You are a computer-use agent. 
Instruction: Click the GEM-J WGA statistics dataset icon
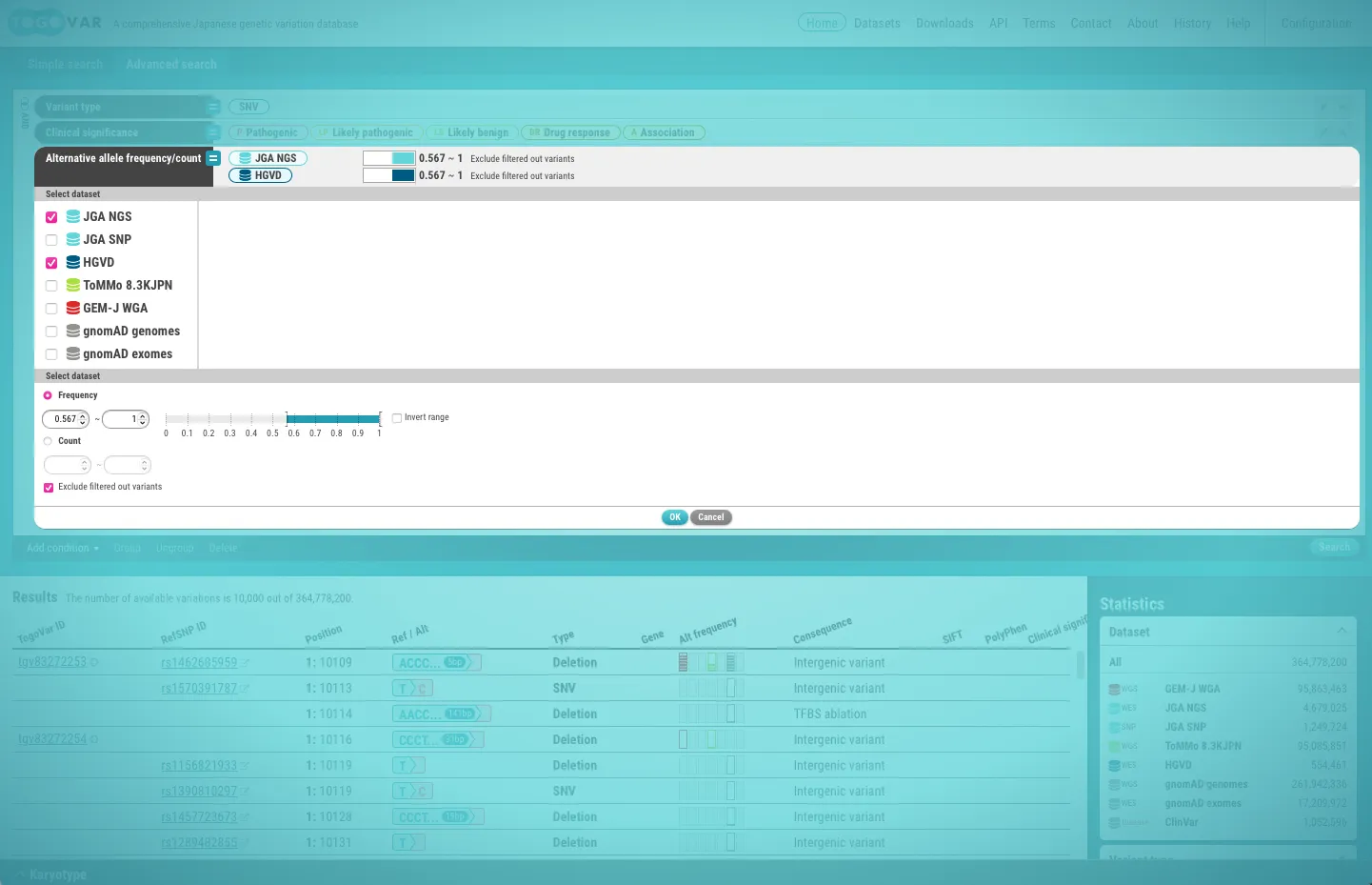click(x=1115, y=689)
